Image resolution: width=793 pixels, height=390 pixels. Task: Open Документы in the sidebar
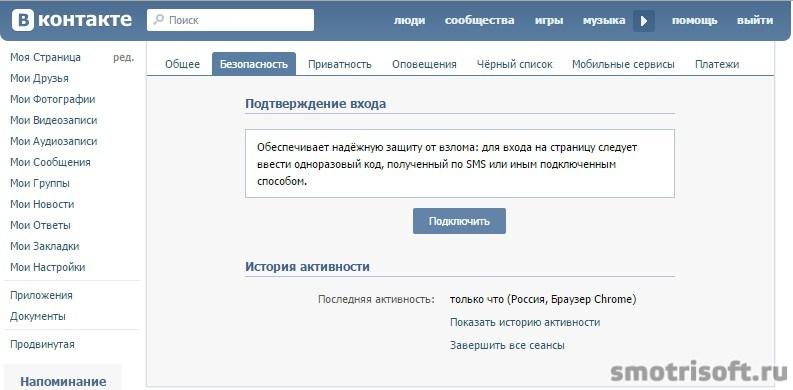[38, 317]
